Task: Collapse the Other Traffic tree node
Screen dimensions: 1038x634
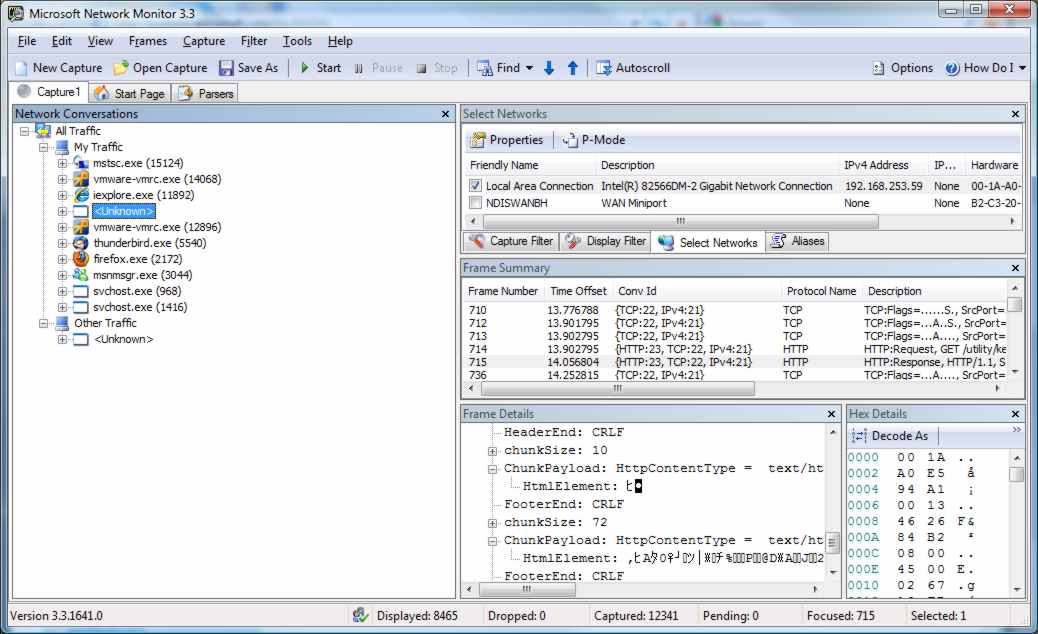Action: click(44, 323)
